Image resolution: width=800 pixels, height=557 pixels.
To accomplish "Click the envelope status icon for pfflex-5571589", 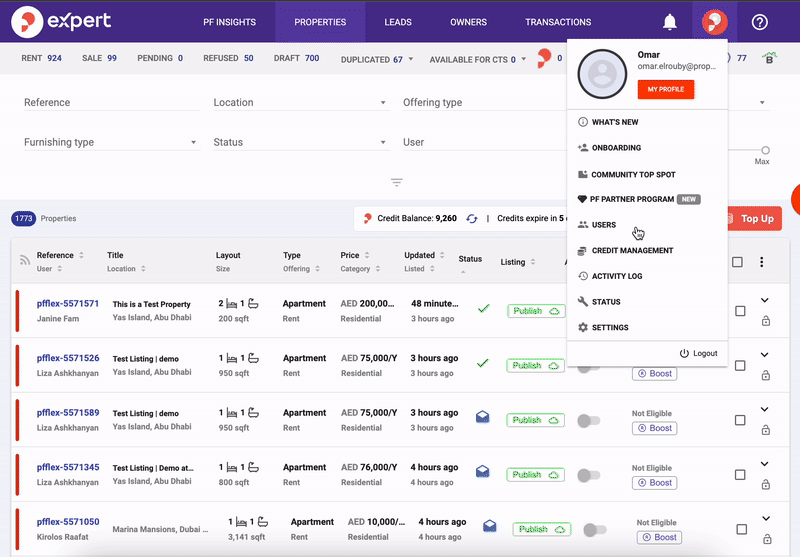I will 482,417.
